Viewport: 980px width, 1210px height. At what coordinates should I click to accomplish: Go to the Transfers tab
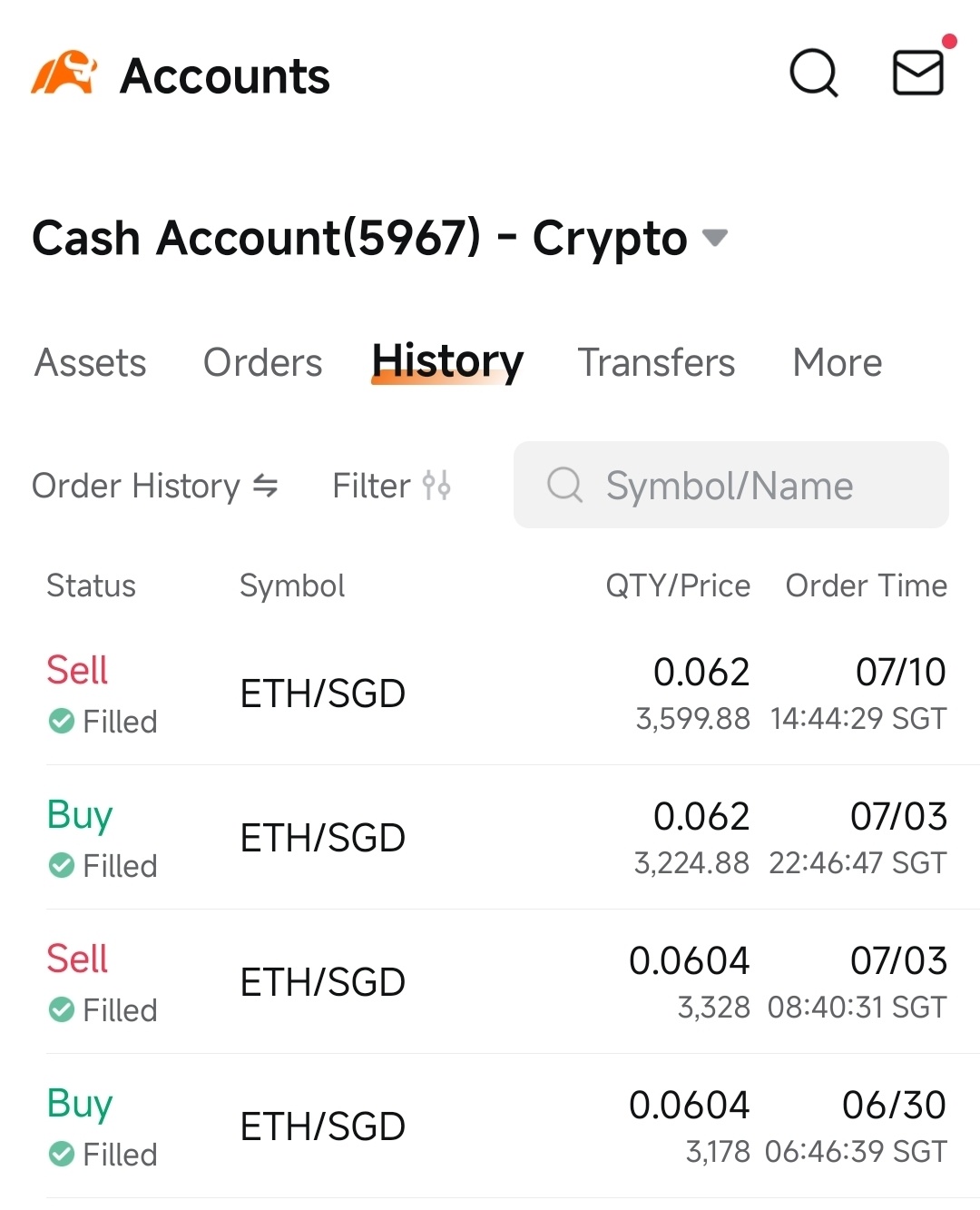click(656, 362)
